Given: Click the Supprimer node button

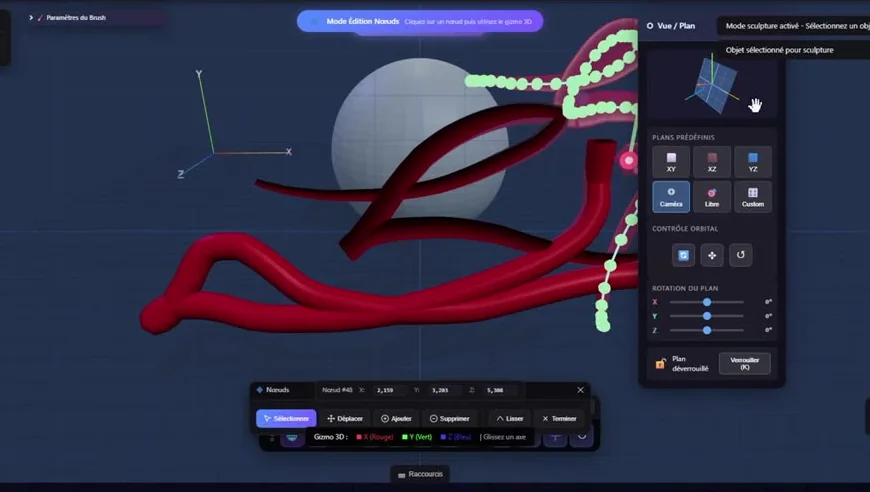Looking at the screenshot, I should tap(450, 418).
